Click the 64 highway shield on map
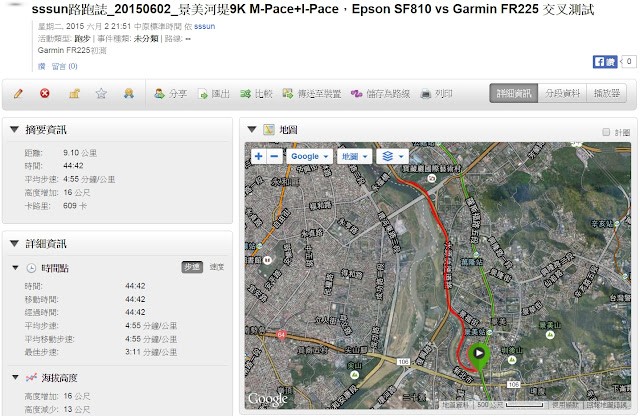The height and width of the screenshot is (416, 640). pyautogui.click(x=281, y=335)
